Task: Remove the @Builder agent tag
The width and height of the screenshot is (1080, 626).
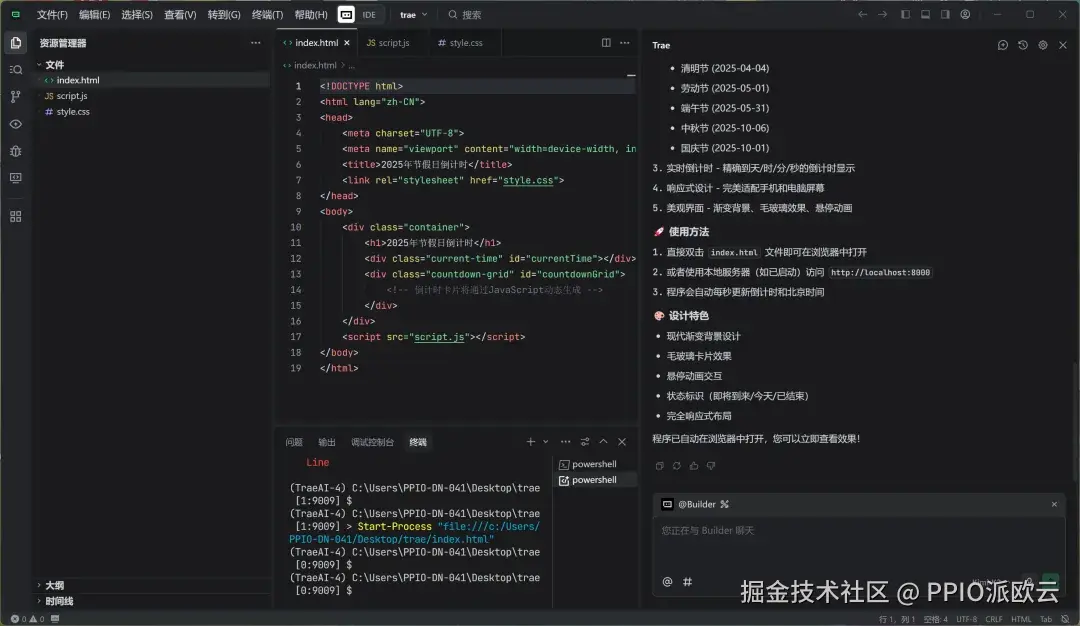Action: [x=1054, y=504]
